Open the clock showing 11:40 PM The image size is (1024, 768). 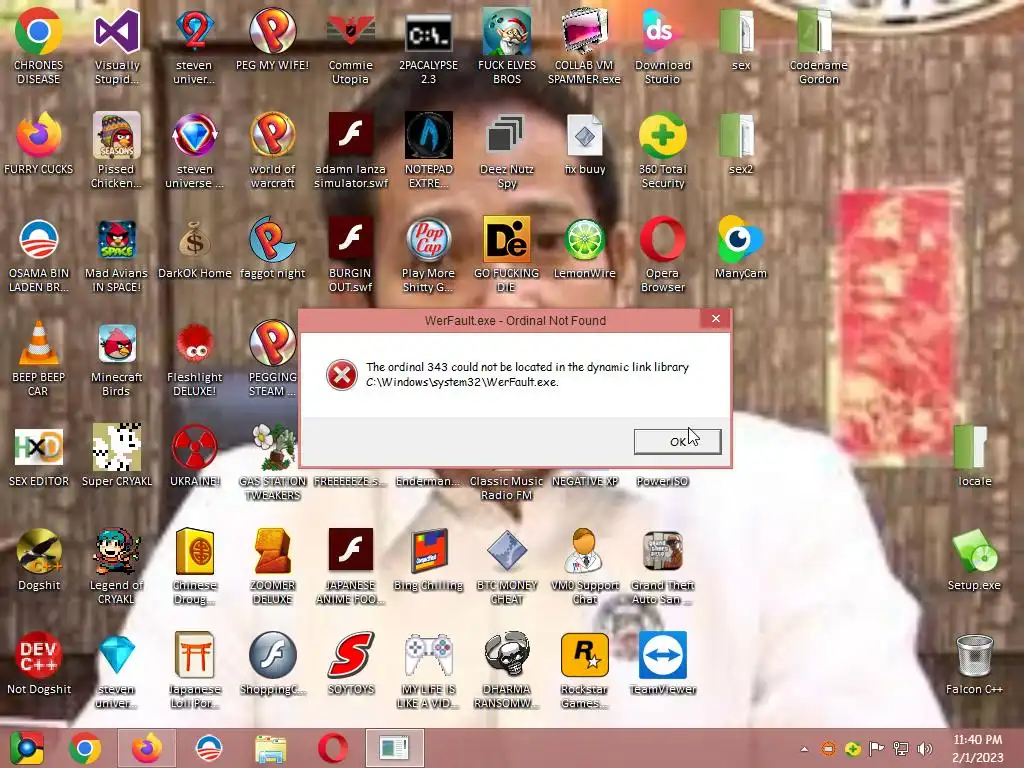tap(978, 748)
